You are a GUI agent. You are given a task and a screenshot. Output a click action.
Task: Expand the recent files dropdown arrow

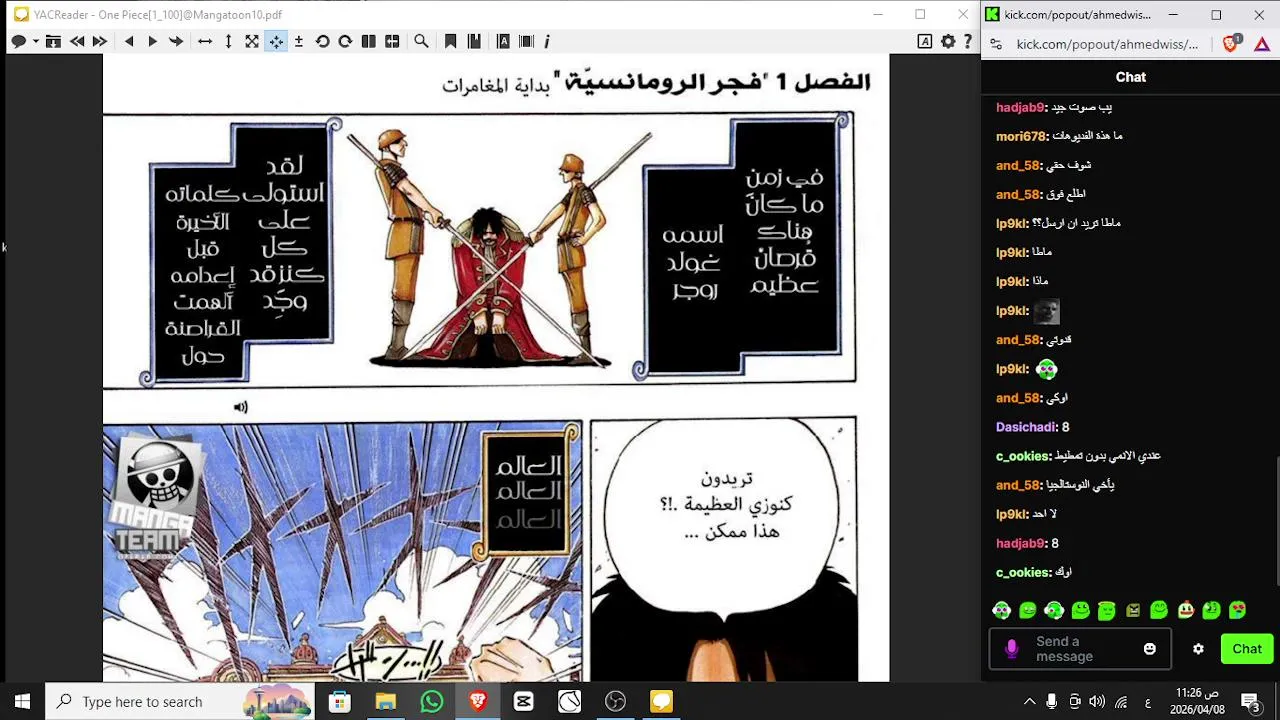coord(35,41)
